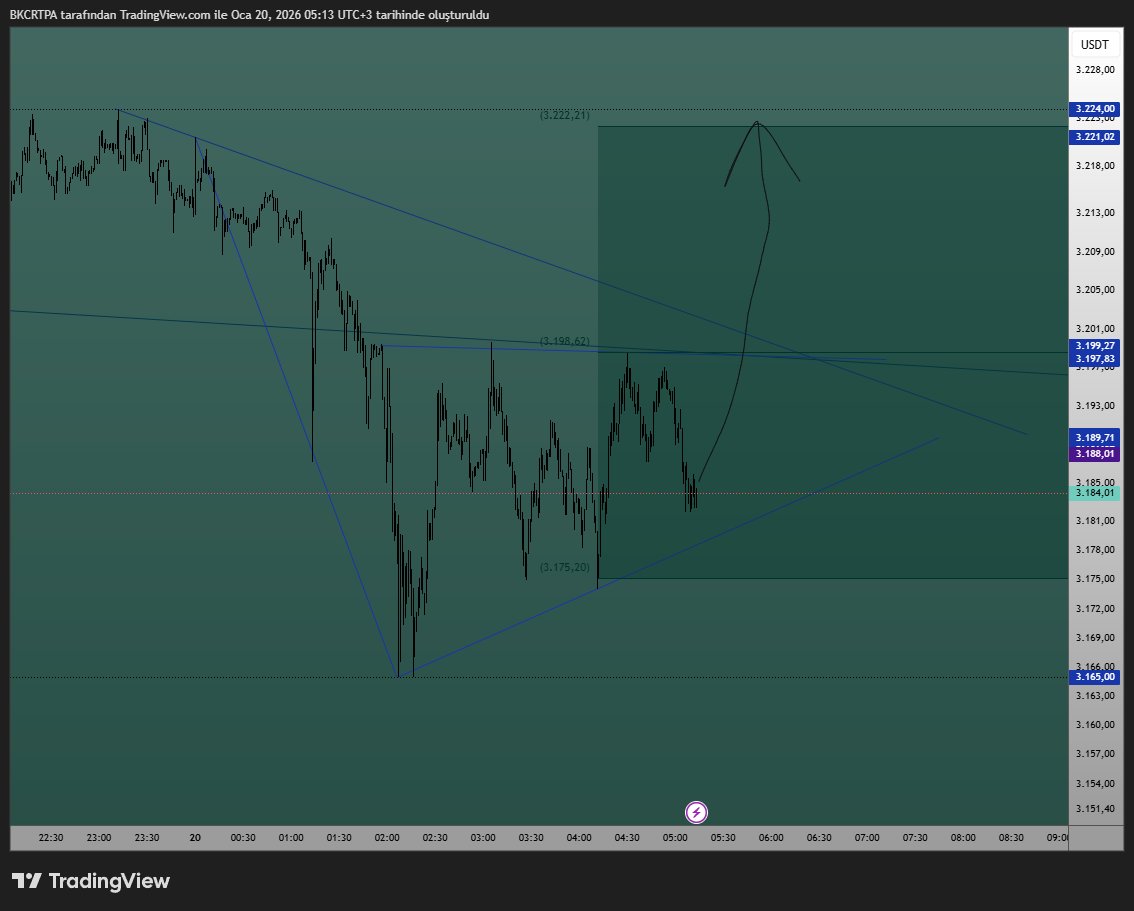
Task: Select the 3.189,71 blue price label
Action: click(1094, 437)
